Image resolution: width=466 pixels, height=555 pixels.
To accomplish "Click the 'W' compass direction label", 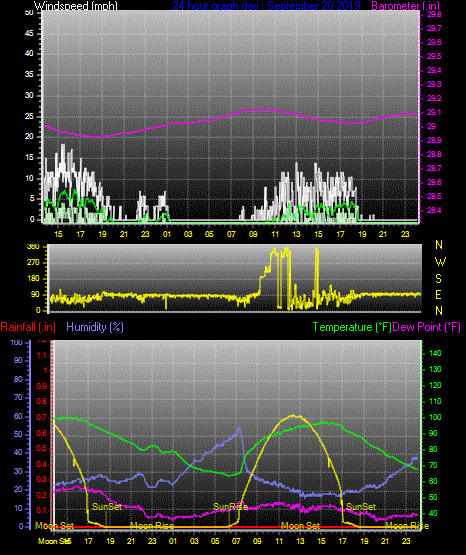I will [440, 262].
